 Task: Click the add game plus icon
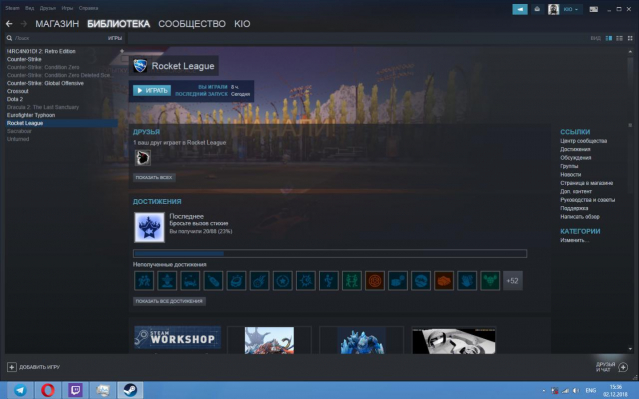tap(12, 367)
